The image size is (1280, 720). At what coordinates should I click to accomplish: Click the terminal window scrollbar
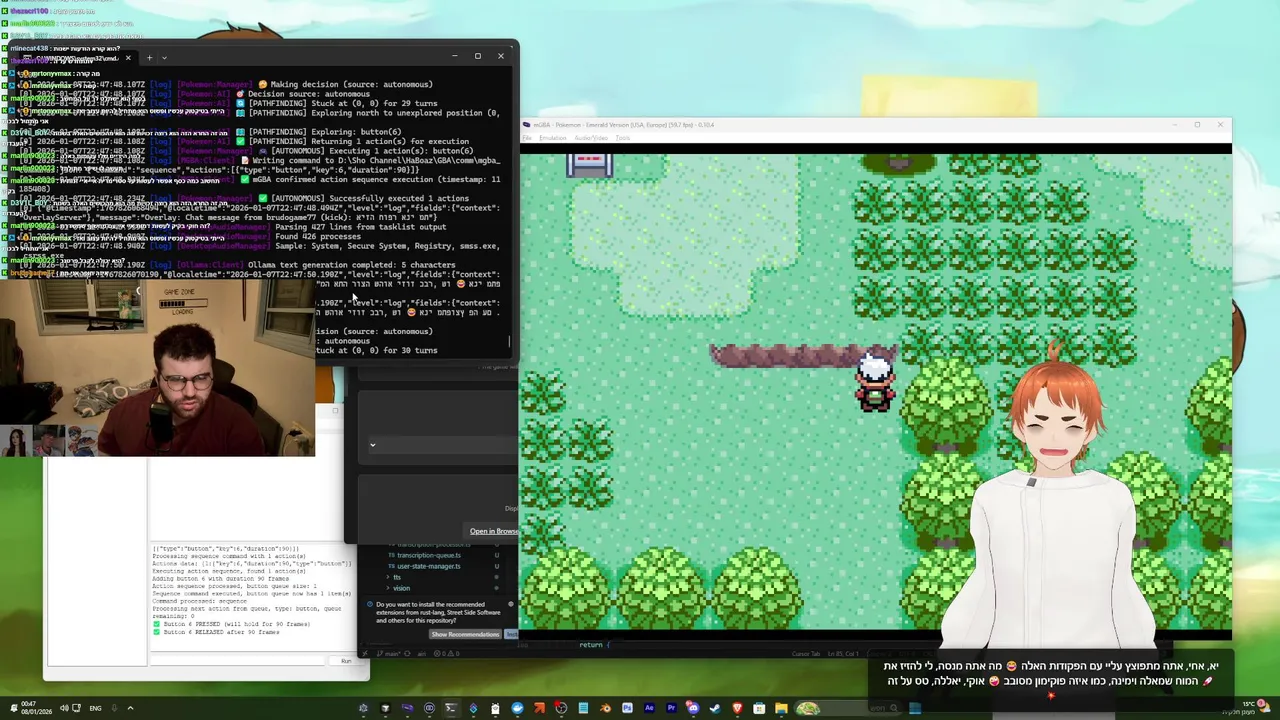(510, 343)
